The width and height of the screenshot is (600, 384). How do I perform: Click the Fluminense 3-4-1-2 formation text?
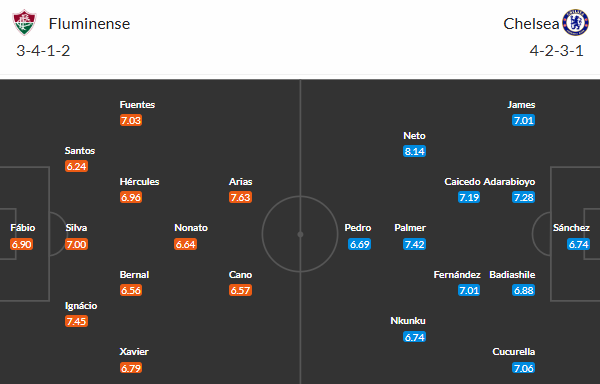coord(43,50)
